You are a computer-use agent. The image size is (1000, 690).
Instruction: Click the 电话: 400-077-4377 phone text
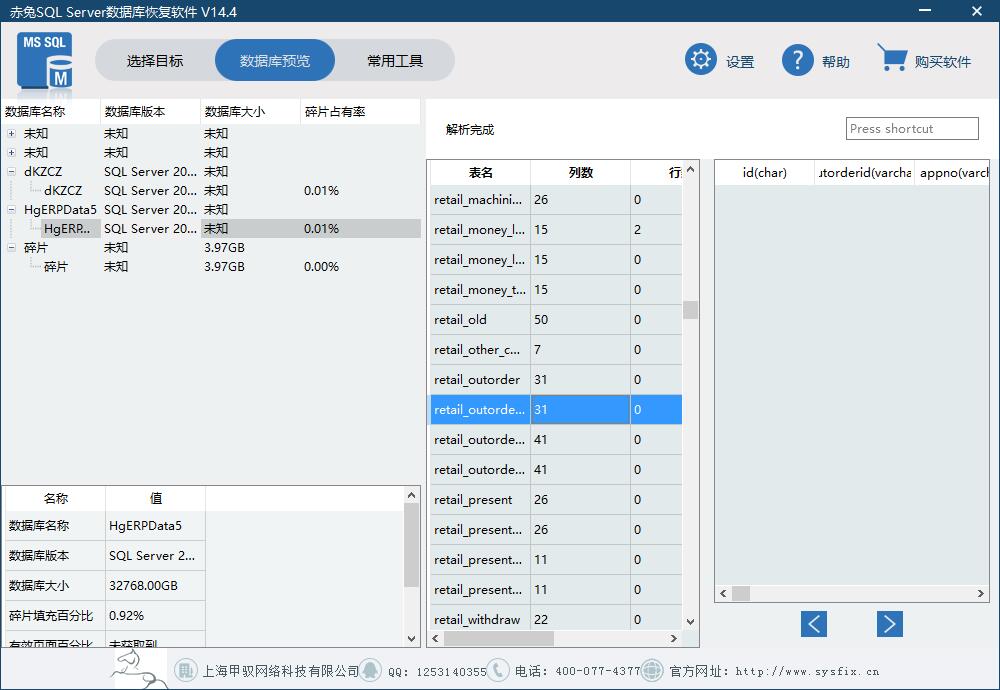coord(577,671)
